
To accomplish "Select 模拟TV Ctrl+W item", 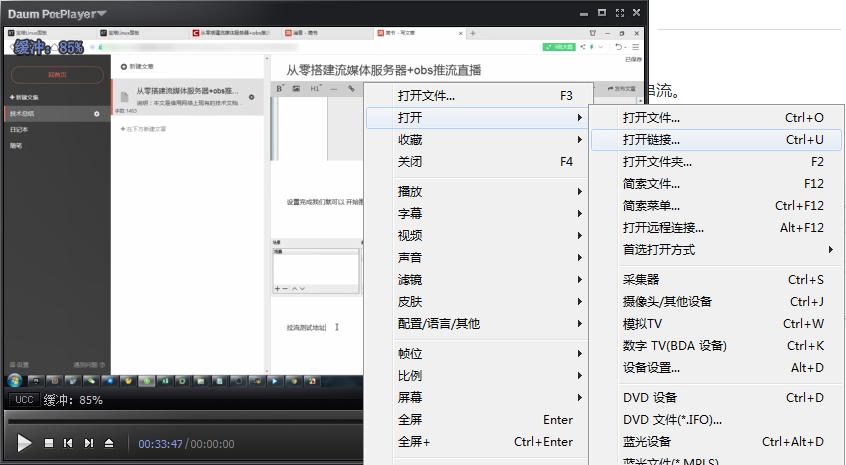I will coord(716,324).
